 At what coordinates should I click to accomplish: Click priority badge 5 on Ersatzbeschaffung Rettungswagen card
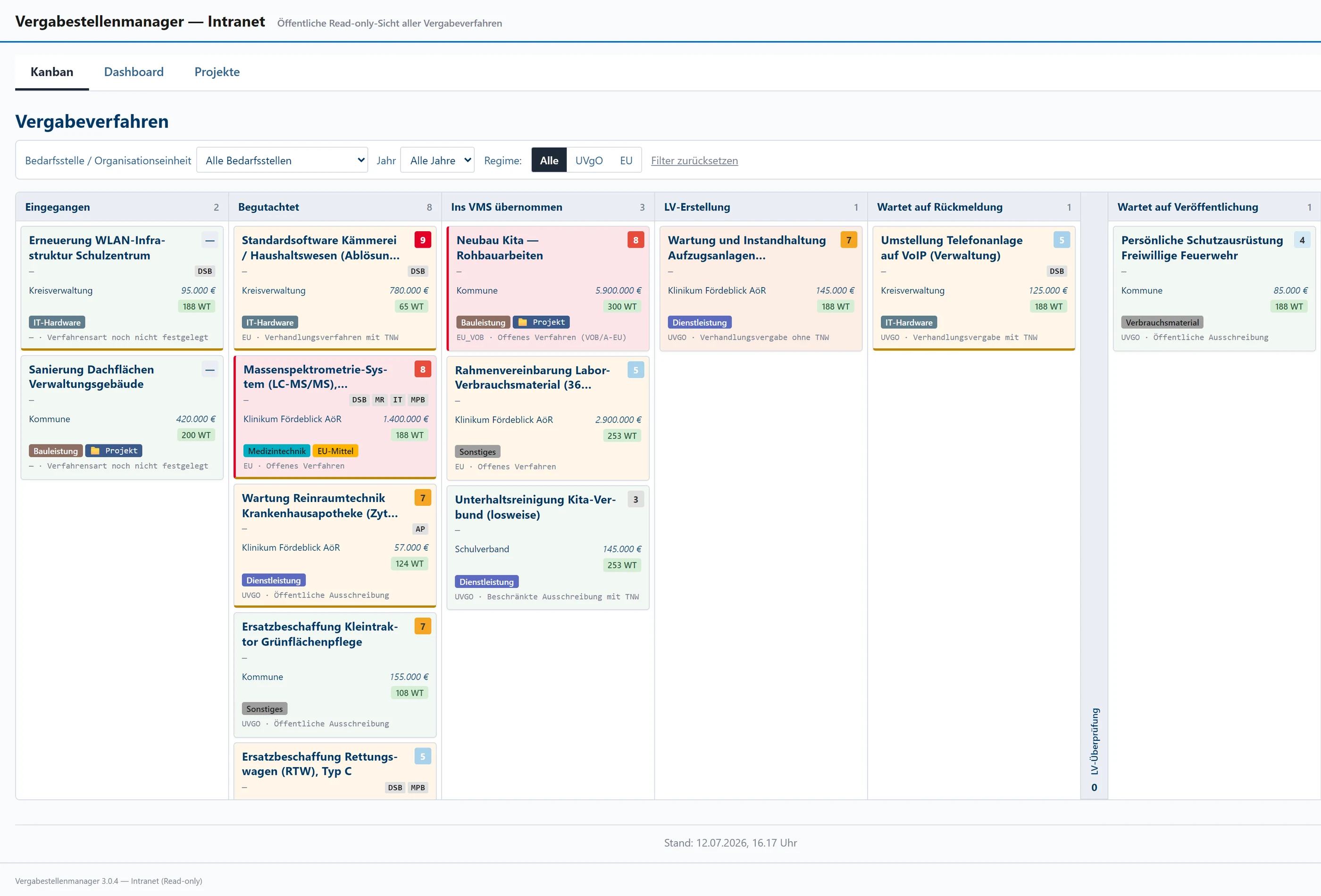[422, 757]
